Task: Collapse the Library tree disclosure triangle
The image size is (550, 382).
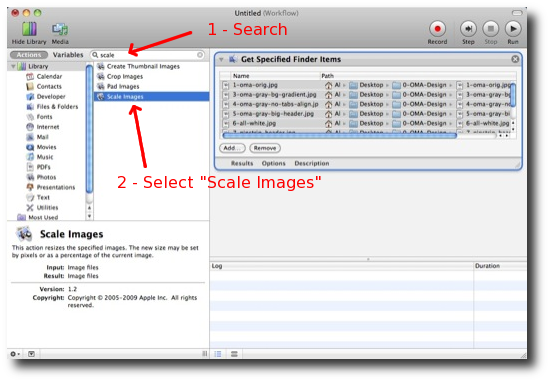Action: 13,66
